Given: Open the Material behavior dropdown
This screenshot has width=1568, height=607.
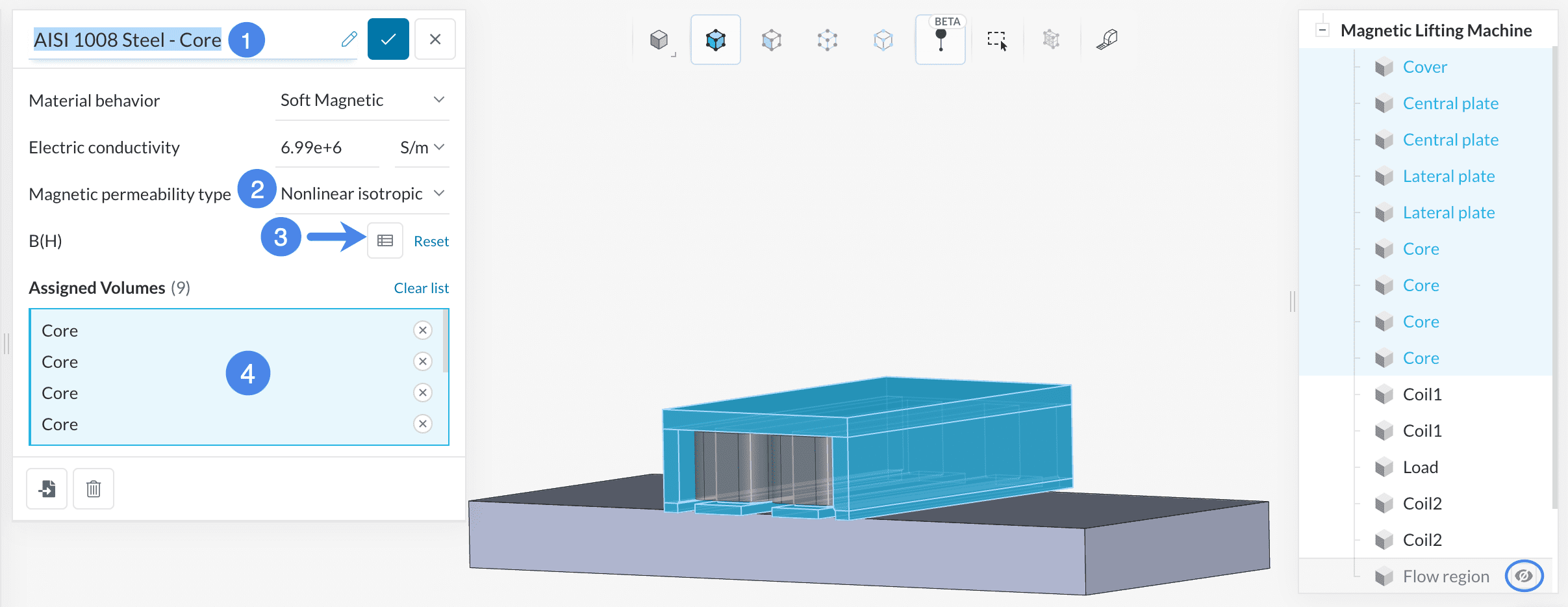Looking at the screenshot, I should (362, 100).
